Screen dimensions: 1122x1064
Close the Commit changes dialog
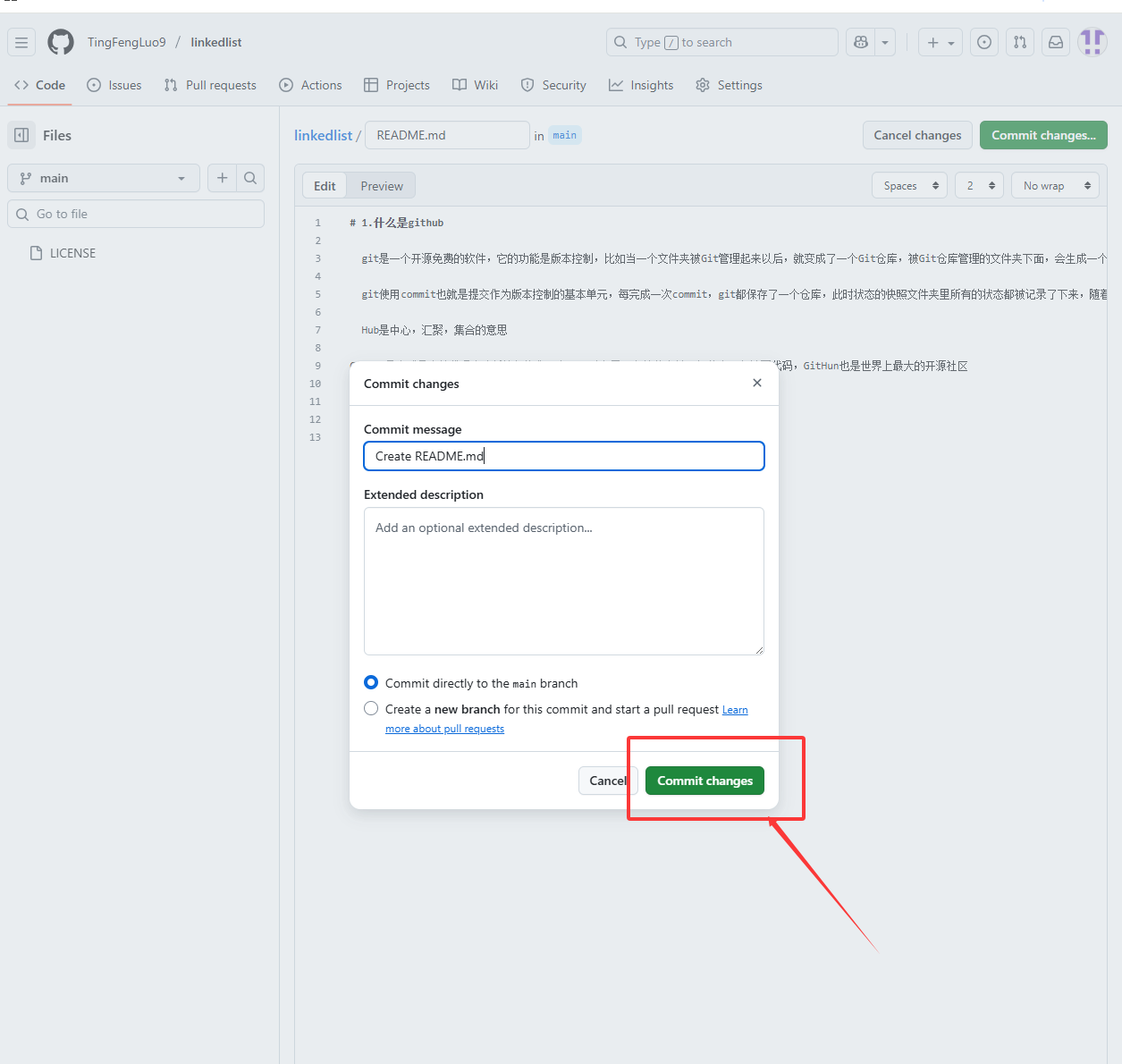tap(757, 383)
